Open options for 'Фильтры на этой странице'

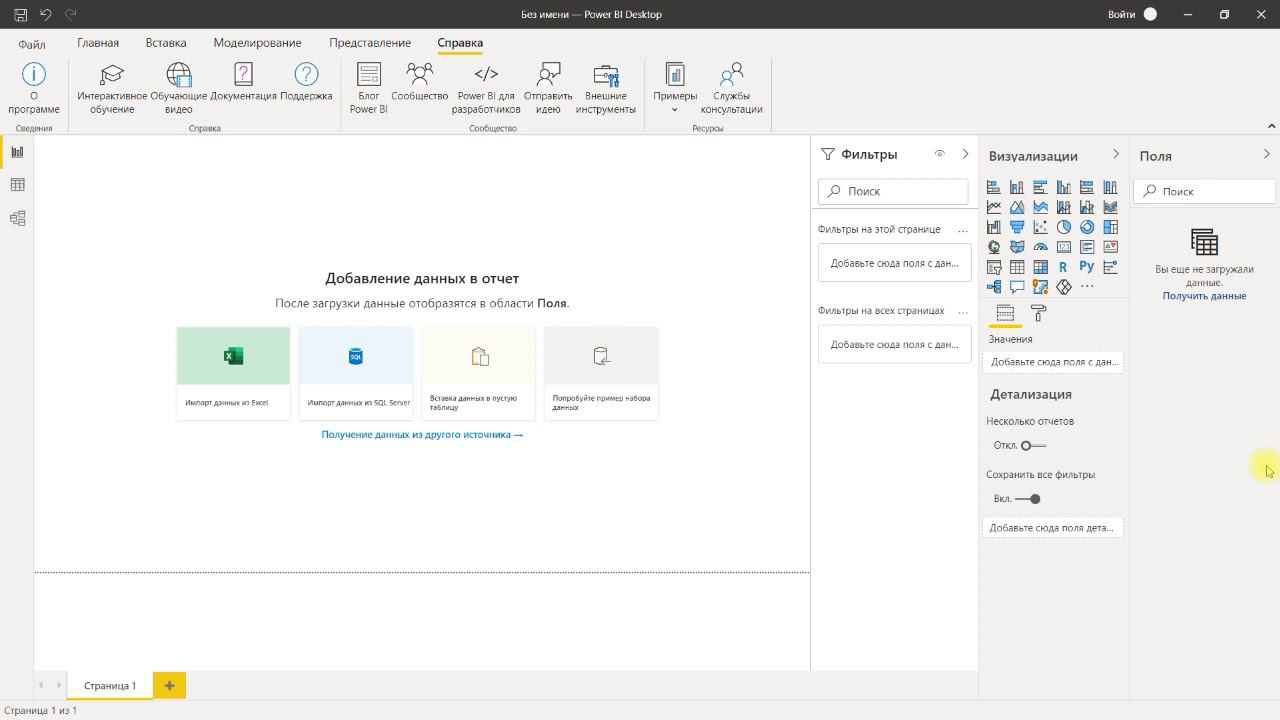point(963,230)
